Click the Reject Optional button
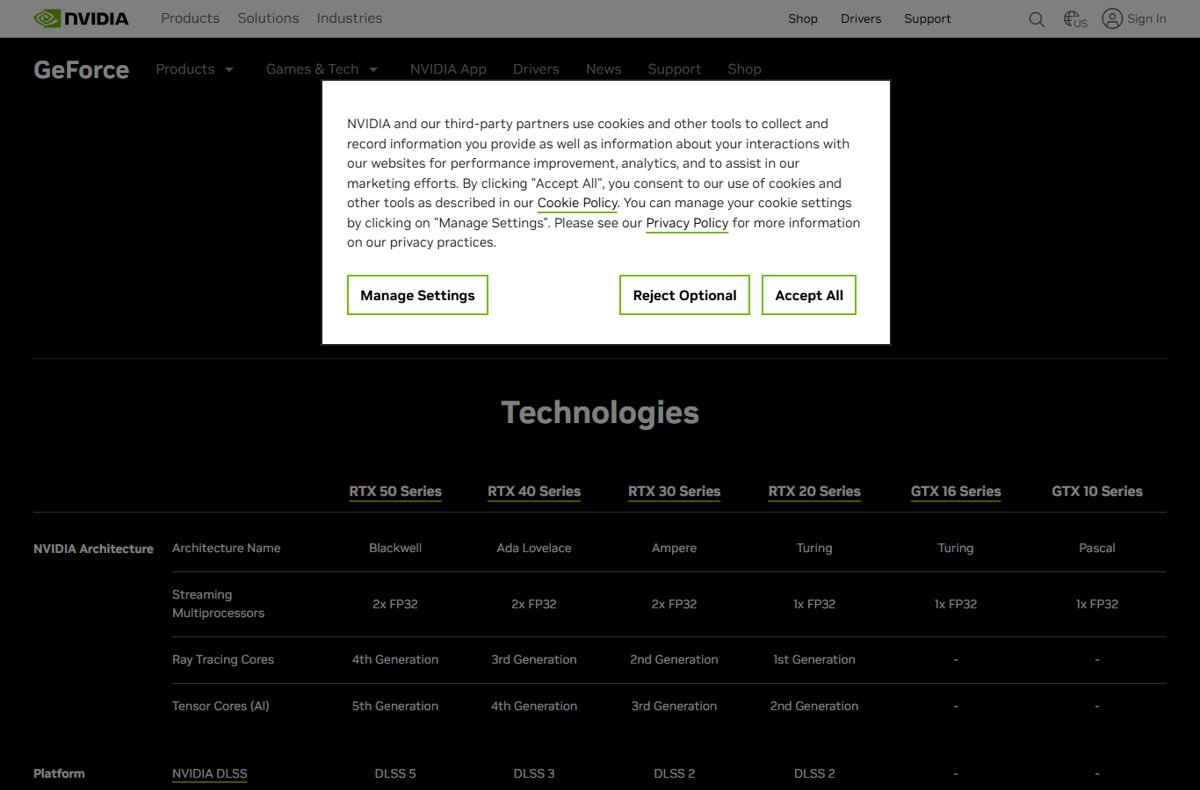1200x790 pixels. (685, 295)
